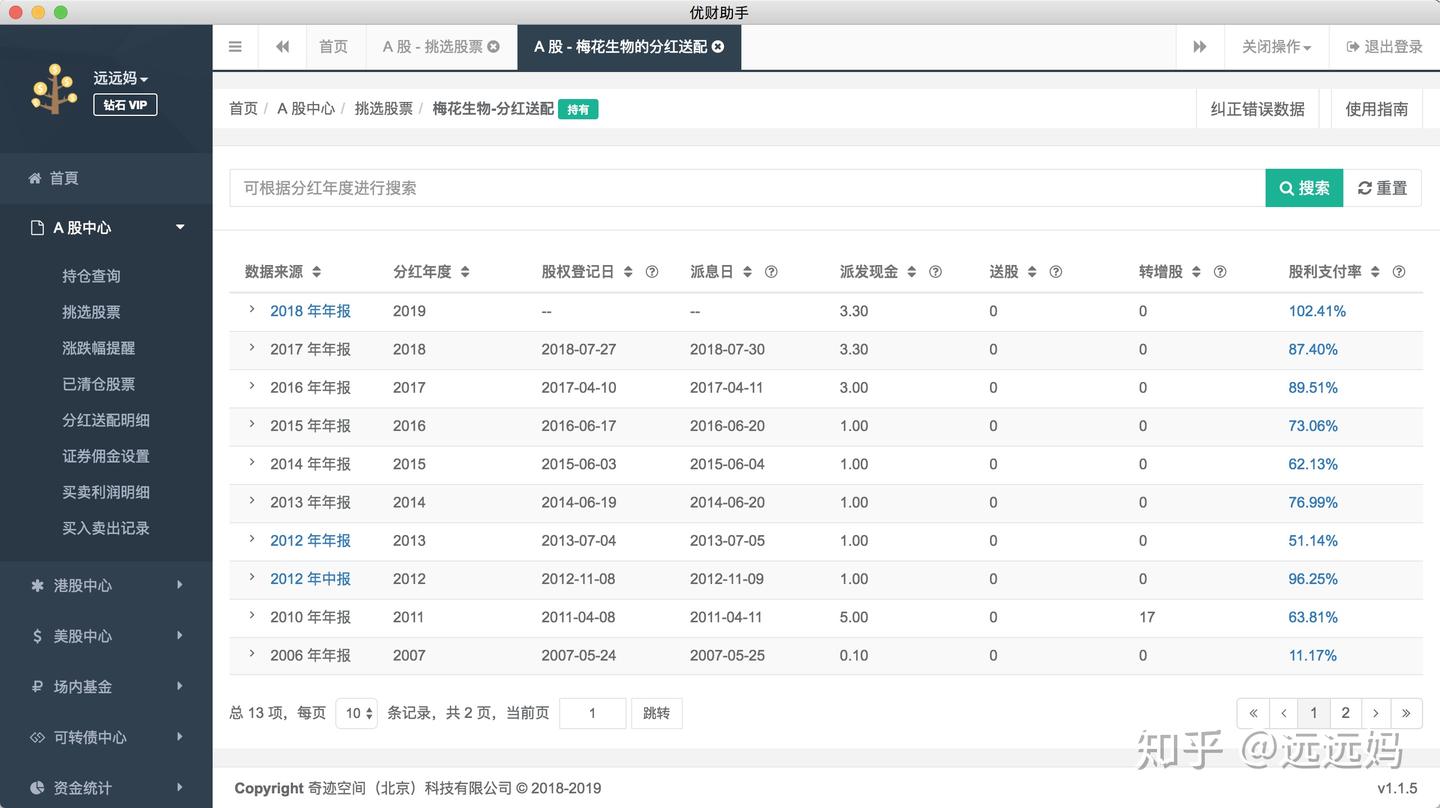
Task: Toggle sorting on the 股权登记日 column
Action: coord(629,271)
